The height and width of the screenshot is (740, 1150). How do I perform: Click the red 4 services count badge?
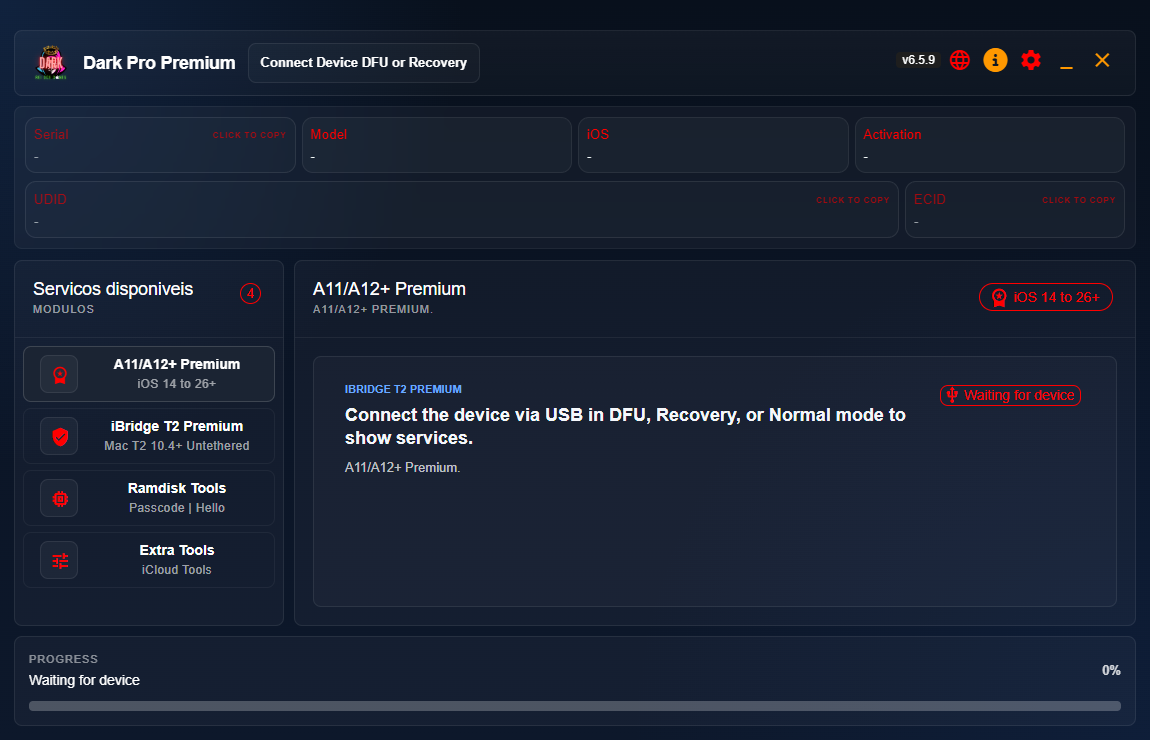[x=250, y=293]
